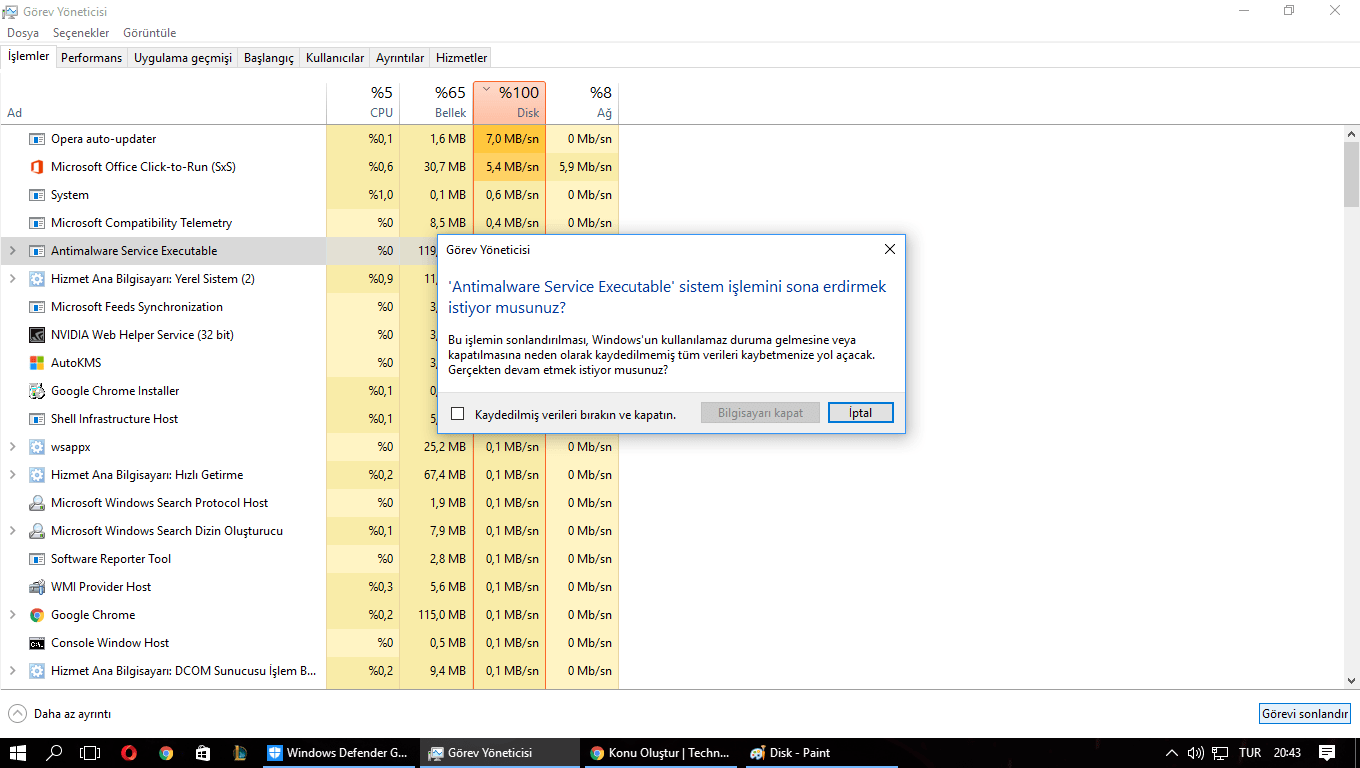Click the 'Görevi sonlandır' button
The width and height of the screenshot is (1360, 768).
[x=1305, y=714]
